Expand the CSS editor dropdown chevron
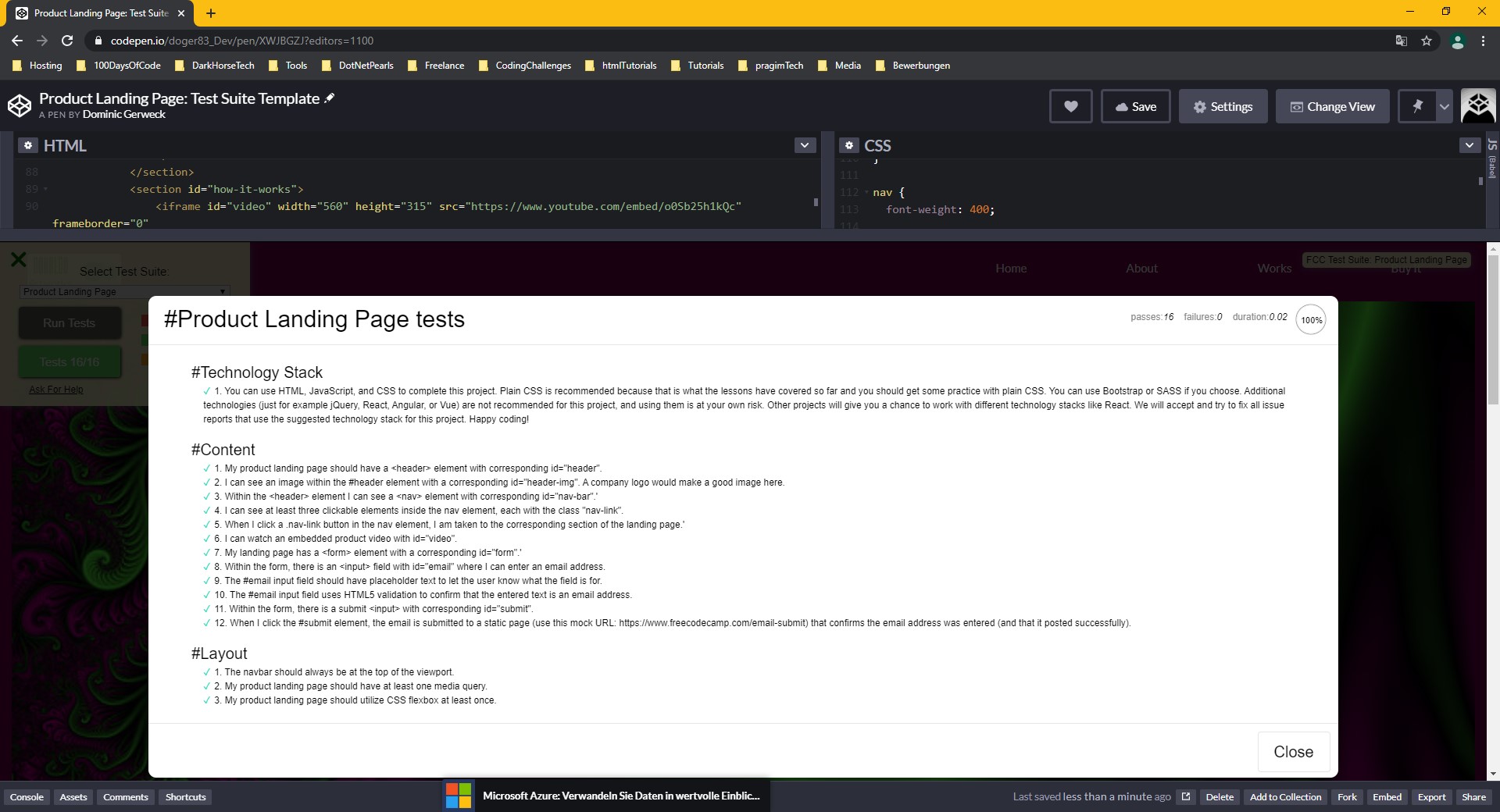The width and height of the screenshot is (1500, 812). click(1469, 145)
